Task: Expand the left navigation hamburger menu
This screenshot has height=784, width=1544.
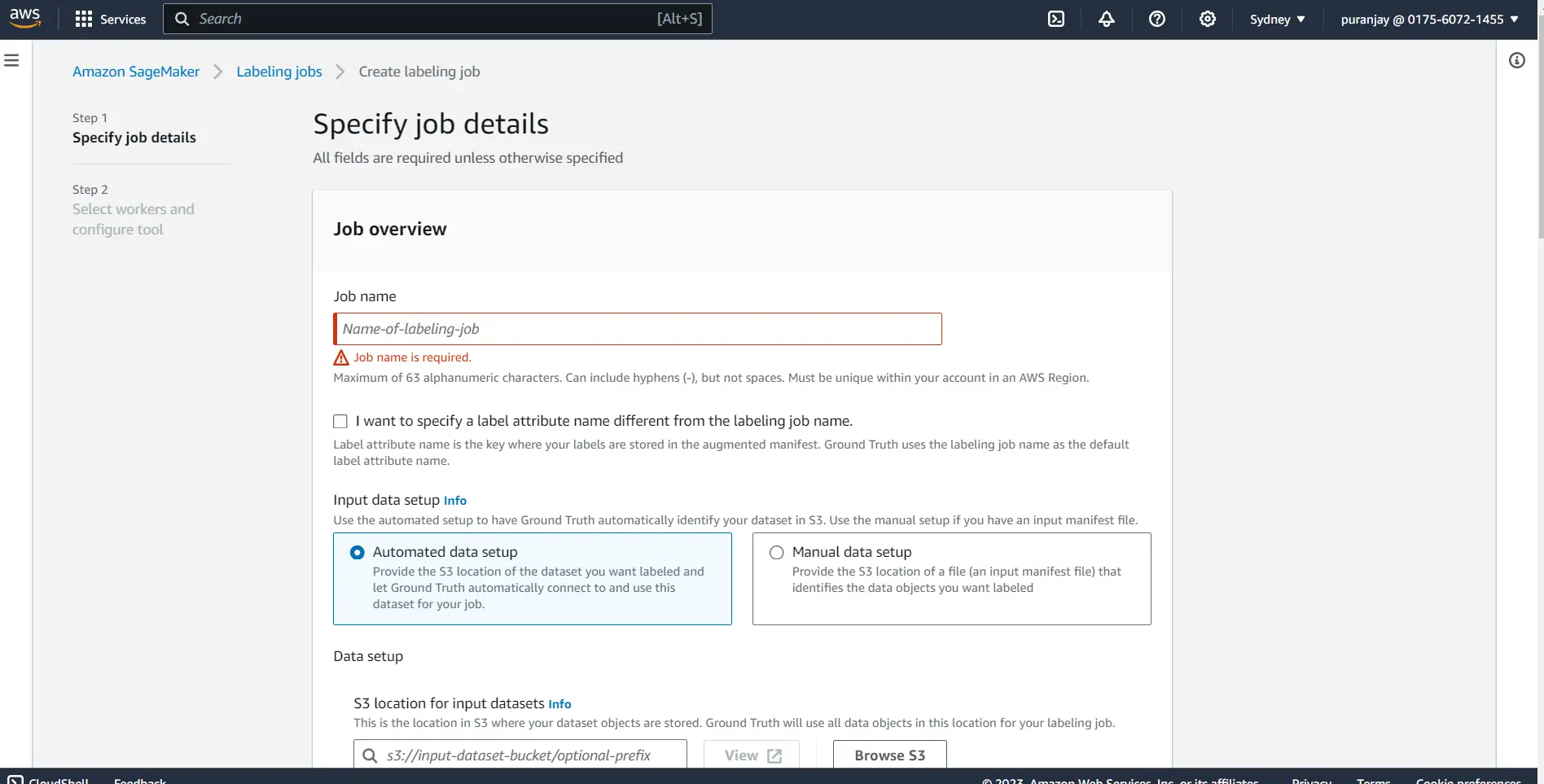Action: [x=11, y=60]
